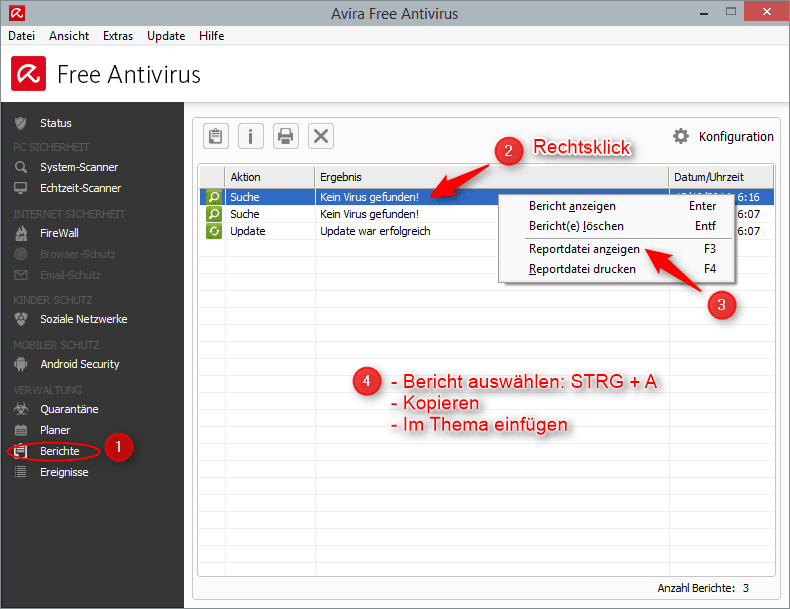Click the Planer calendar icon
The height and width of the screenshot is (609, 790).
point(21,430)
